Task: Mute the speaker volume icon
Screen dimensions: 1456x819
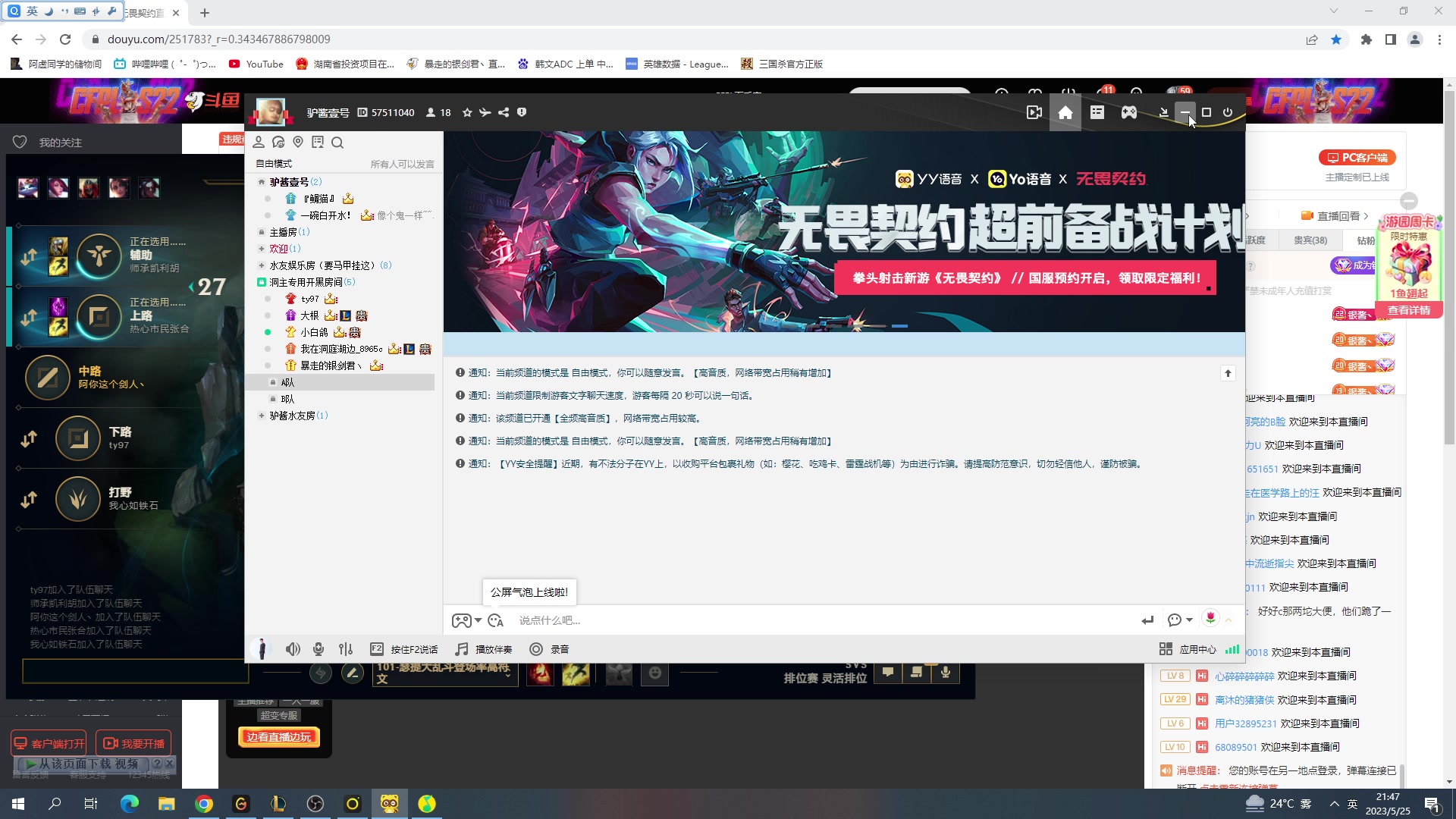Action: click(x=293, y=649)
